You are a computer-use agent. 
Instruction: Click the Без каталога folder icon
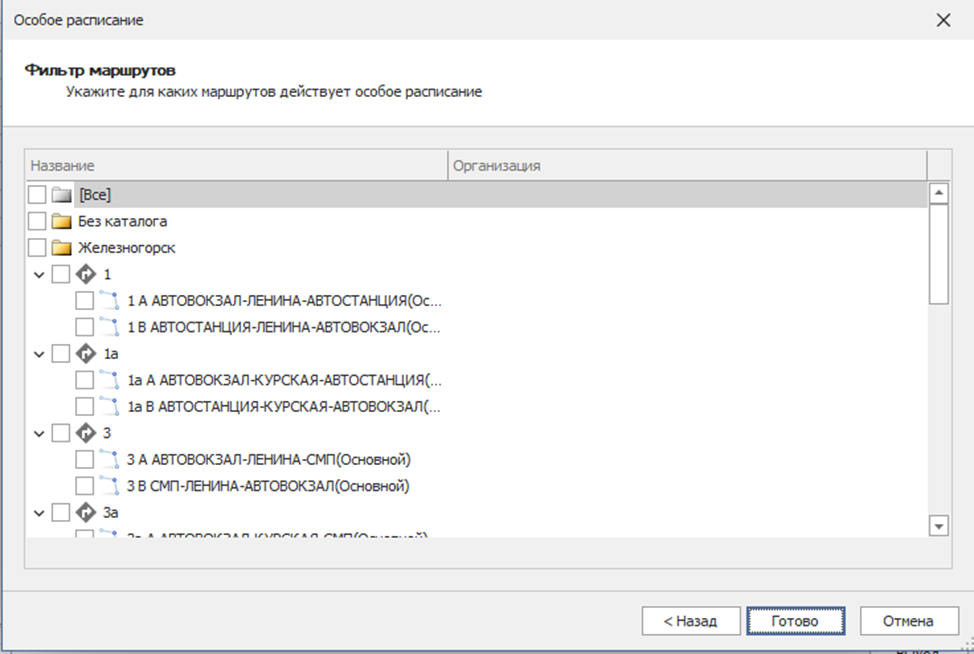(x=62, y=221)
